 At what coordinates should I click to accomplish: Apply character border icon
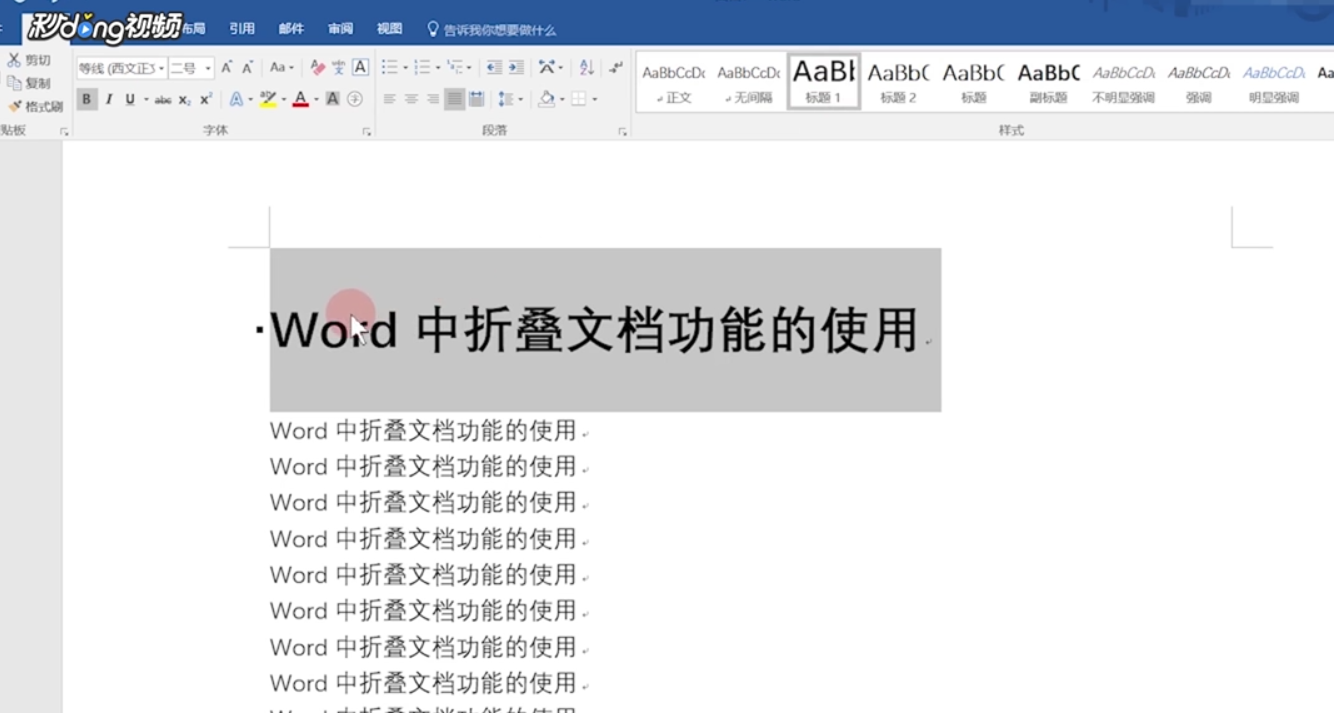click(x=360, y=68)
